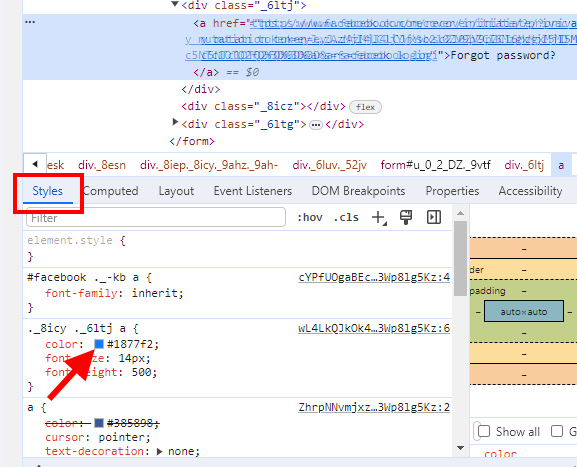
Task: Select breadcrumb div._6luv._52jv
Action: pyautogui.click(x=330, y=165)
